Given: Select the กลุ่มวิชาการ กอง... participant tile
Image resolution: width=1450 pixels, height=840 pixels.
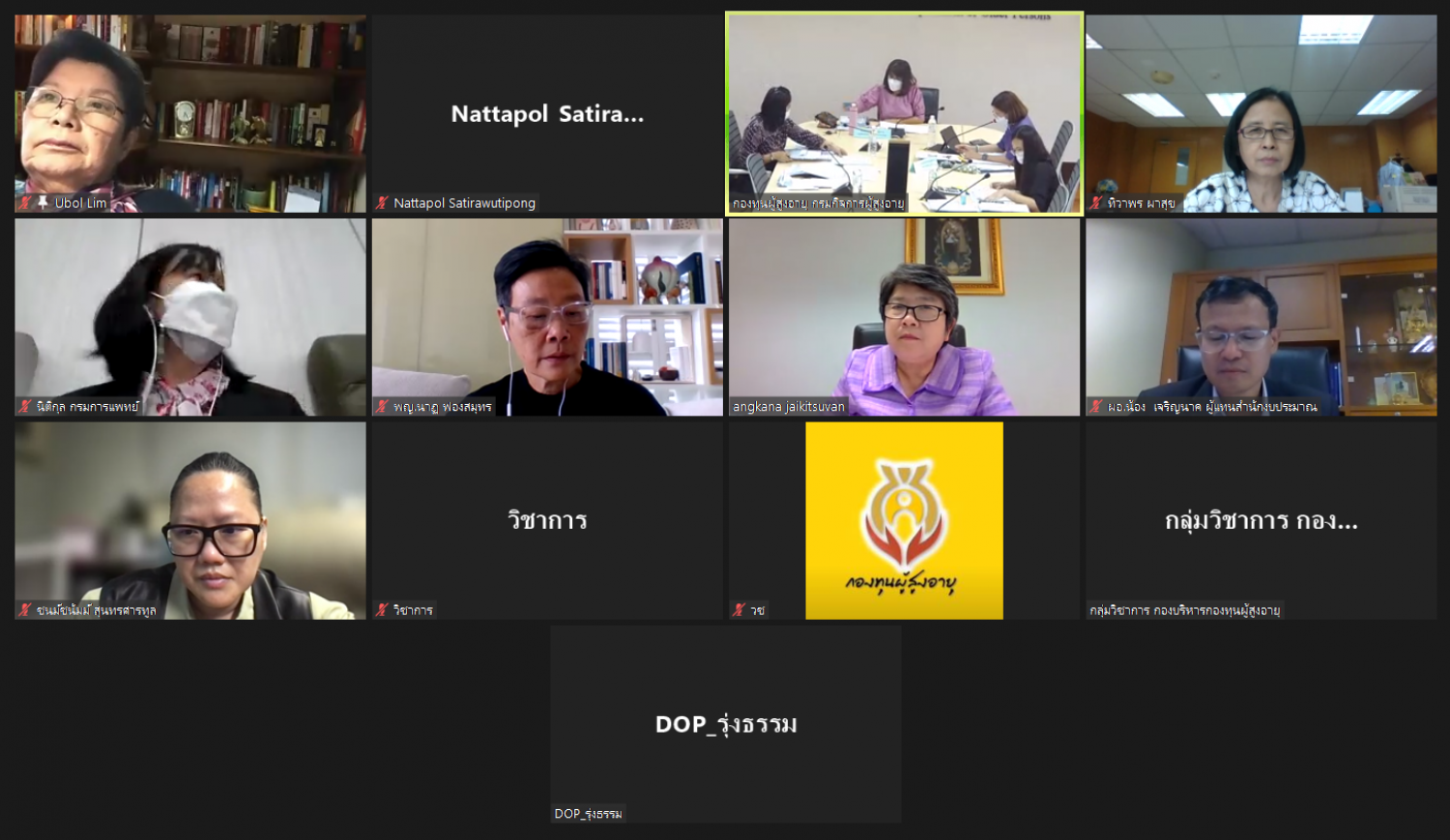Looking at the screenshot, I should pos(1261,520).
